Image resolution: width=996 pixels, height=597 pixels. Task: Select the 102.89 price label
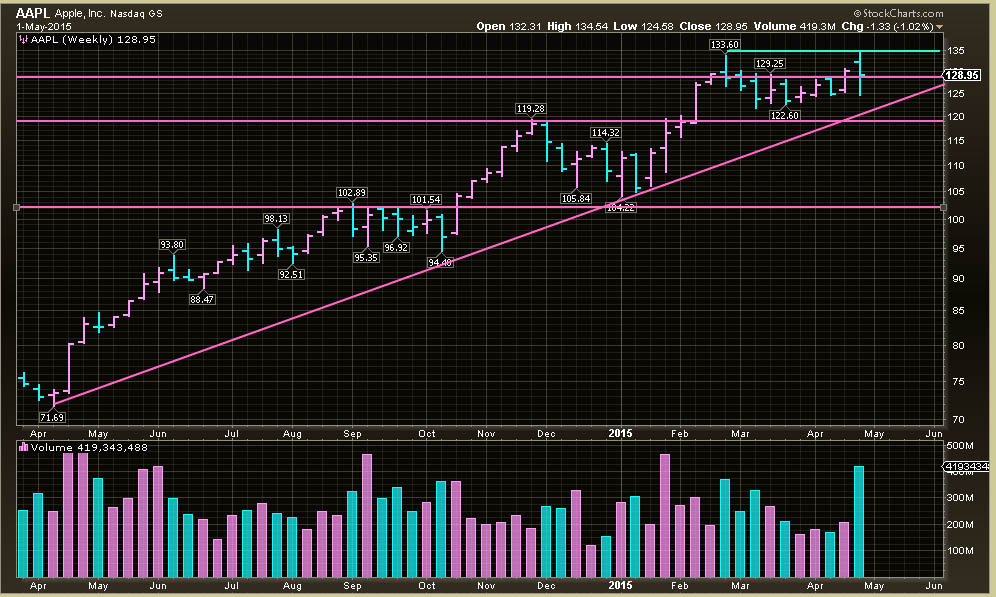coord(352,192)
